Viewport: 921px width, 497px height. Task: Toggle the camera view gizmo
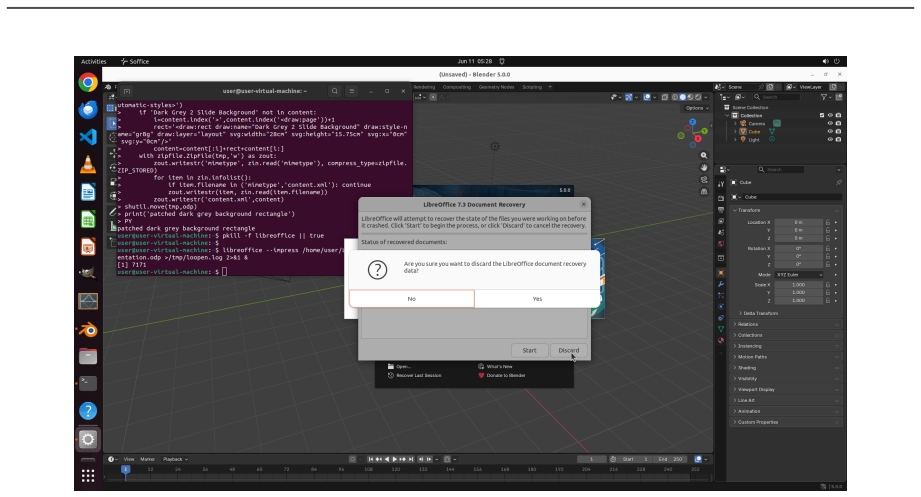(x=704, y=180)
